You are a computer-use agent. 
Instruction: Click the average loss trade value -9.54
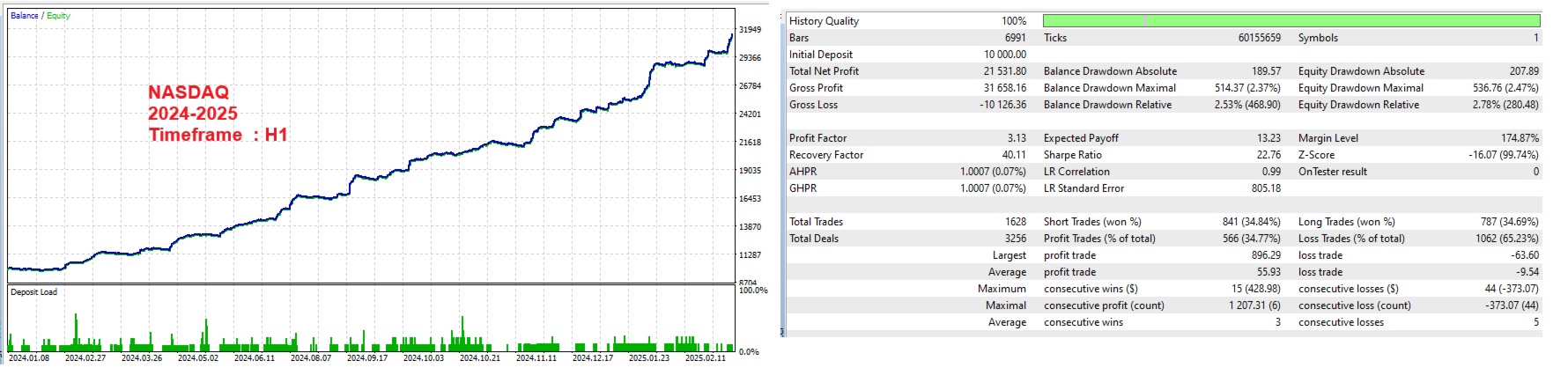pyautogui.click(x=1528, y=272)
